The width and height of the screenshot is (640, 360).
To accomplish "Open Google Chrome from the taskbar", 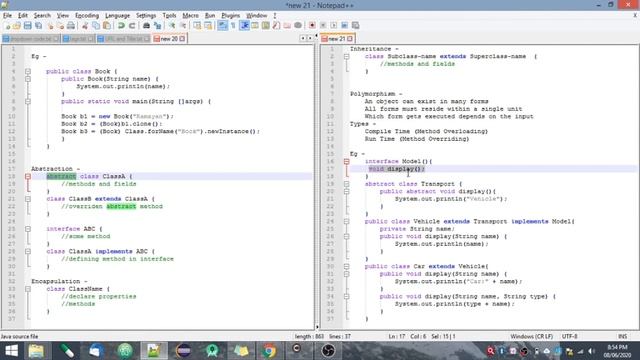I will [x=269, y=351].
